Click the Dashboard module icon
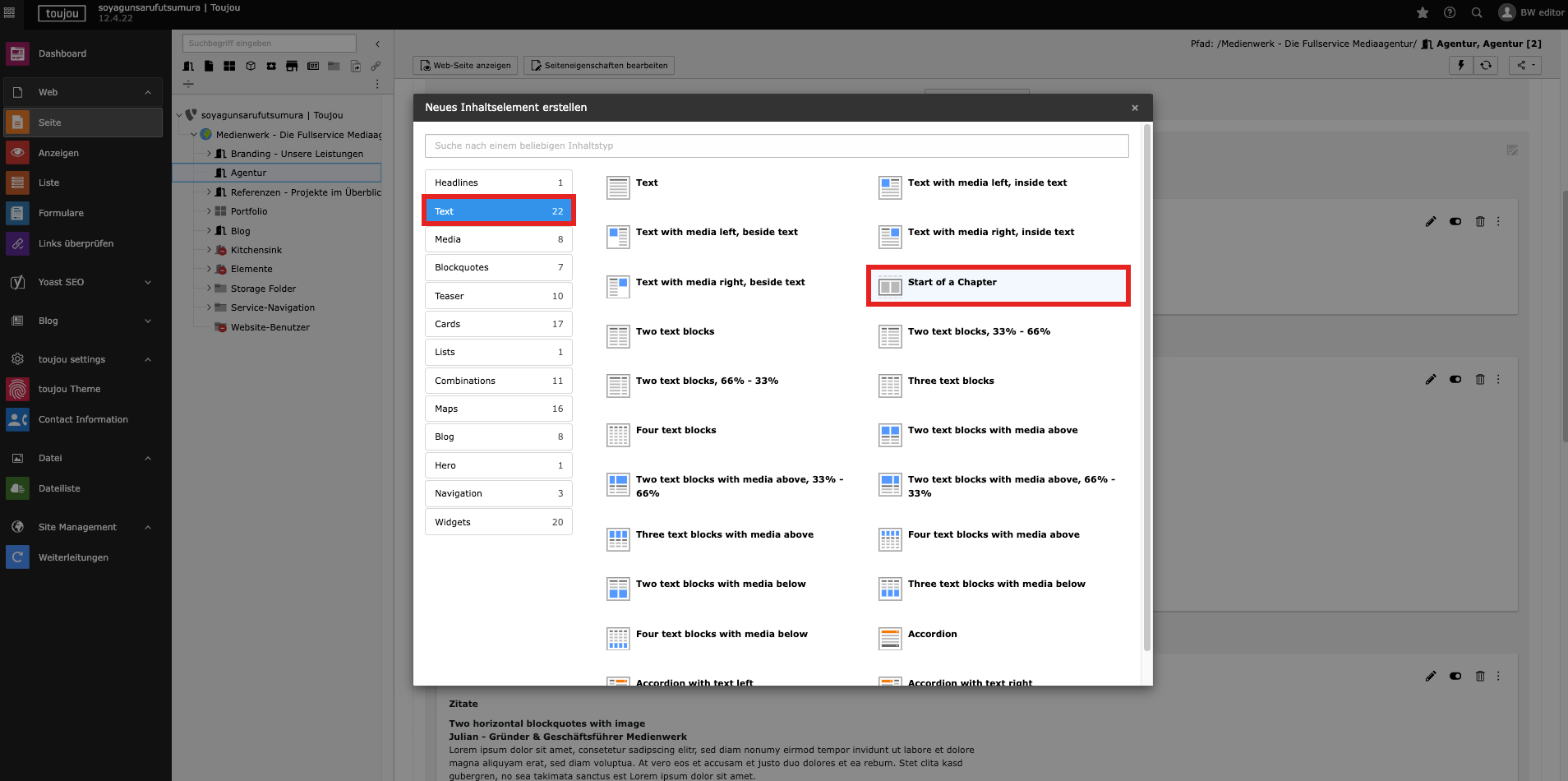 pos(17,53)
